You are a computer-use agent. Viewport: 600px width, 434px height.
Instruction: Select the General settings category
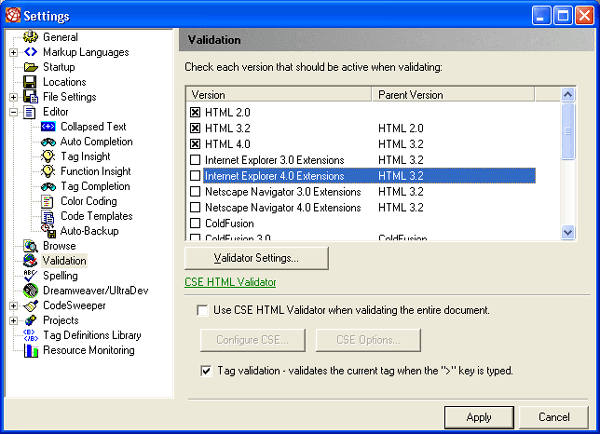[60, 37]
